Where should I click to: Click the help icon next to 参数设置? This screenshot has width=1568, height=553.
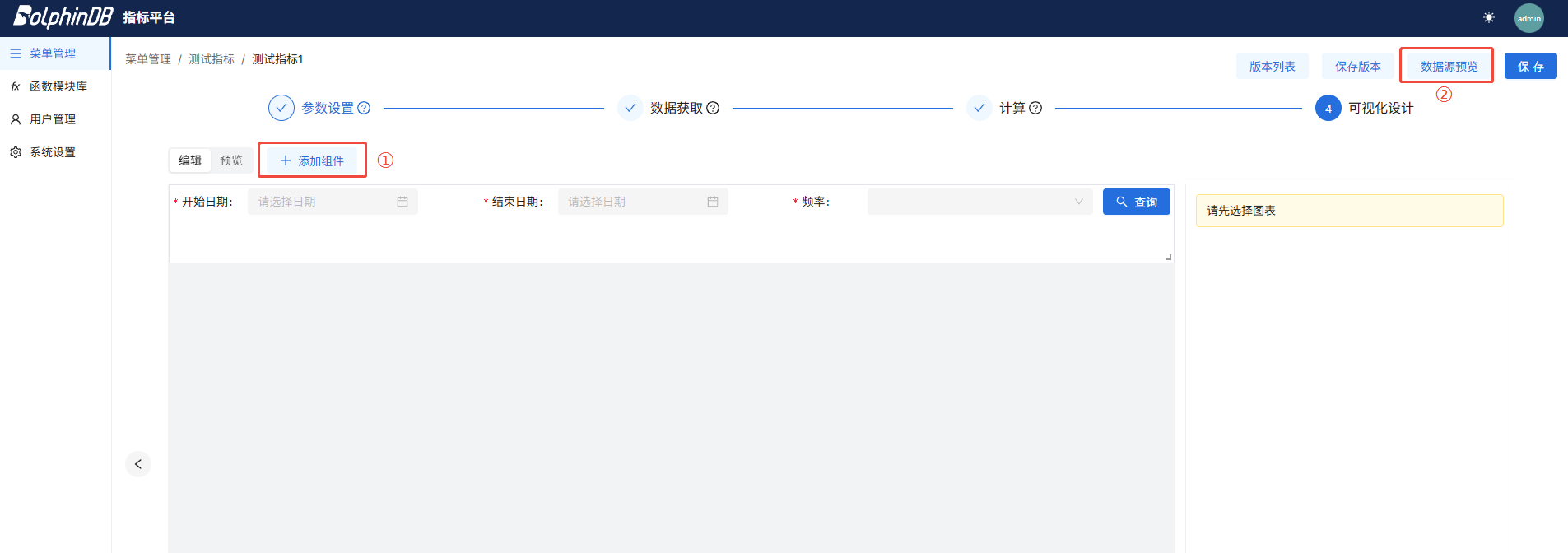(x=364, y=108)
